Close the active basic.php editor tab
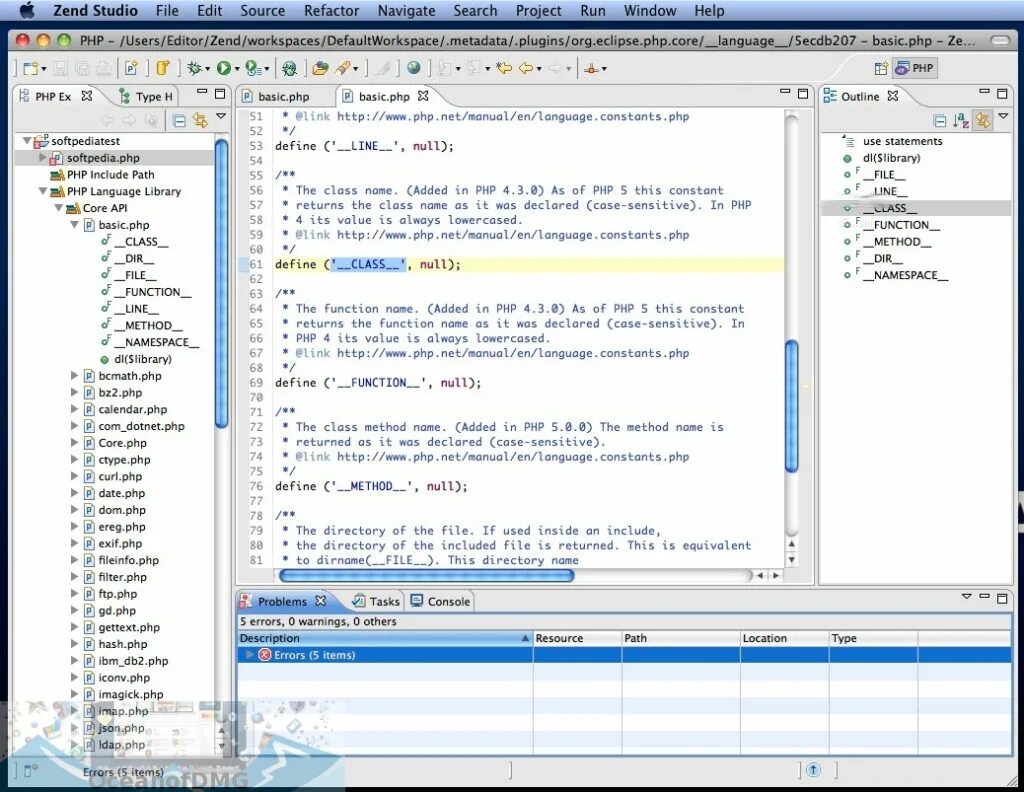This screenshot has width=1024, height=792. 423,96
